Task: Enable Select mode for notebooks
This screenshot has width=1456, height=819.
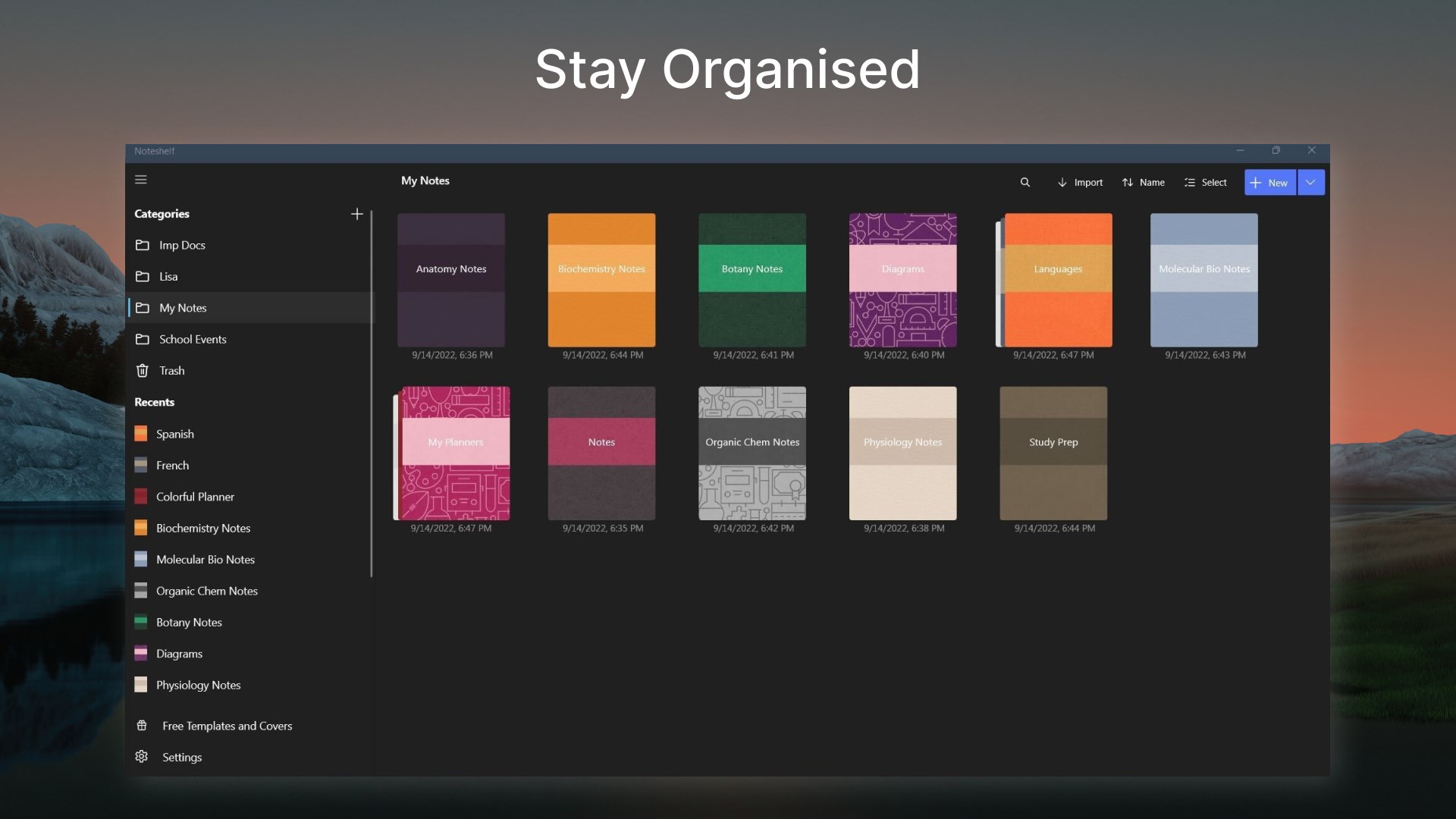Action: [x=1206, y=182]
